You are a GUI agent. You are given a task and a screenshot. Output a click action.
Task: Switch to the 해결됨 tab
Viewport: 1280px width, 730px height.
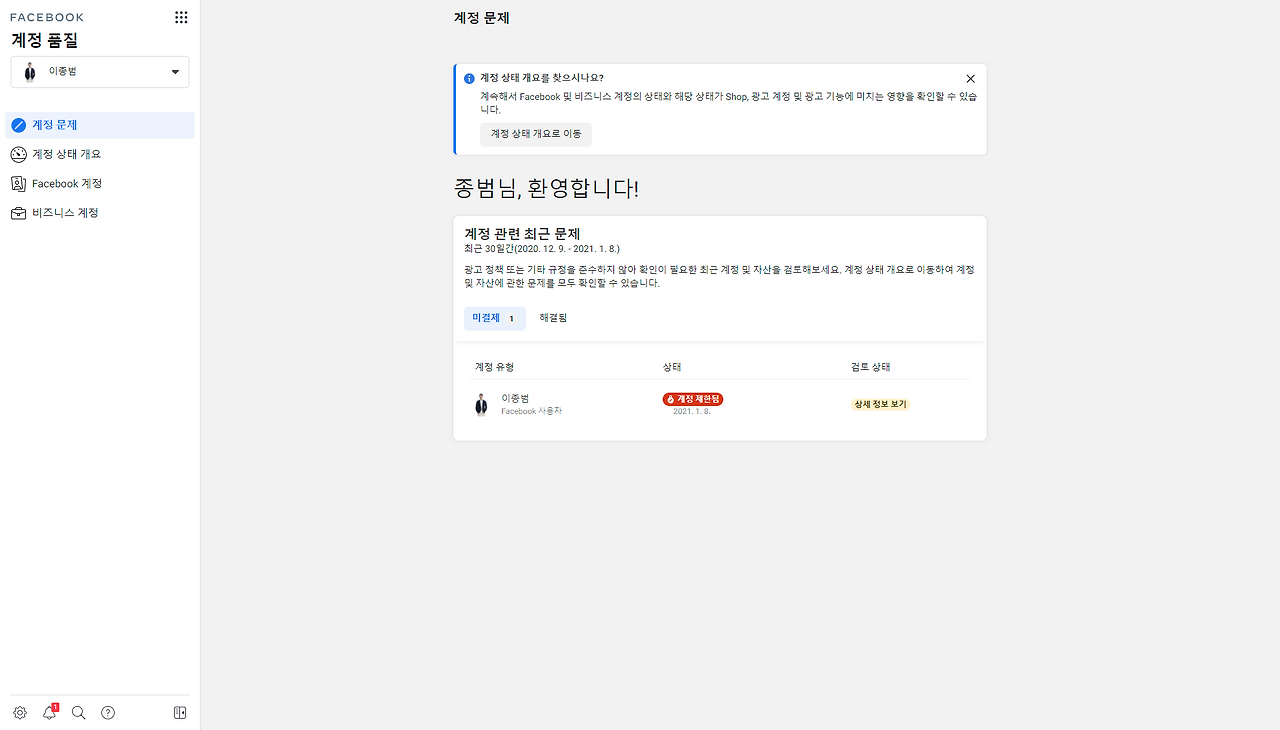553,318
